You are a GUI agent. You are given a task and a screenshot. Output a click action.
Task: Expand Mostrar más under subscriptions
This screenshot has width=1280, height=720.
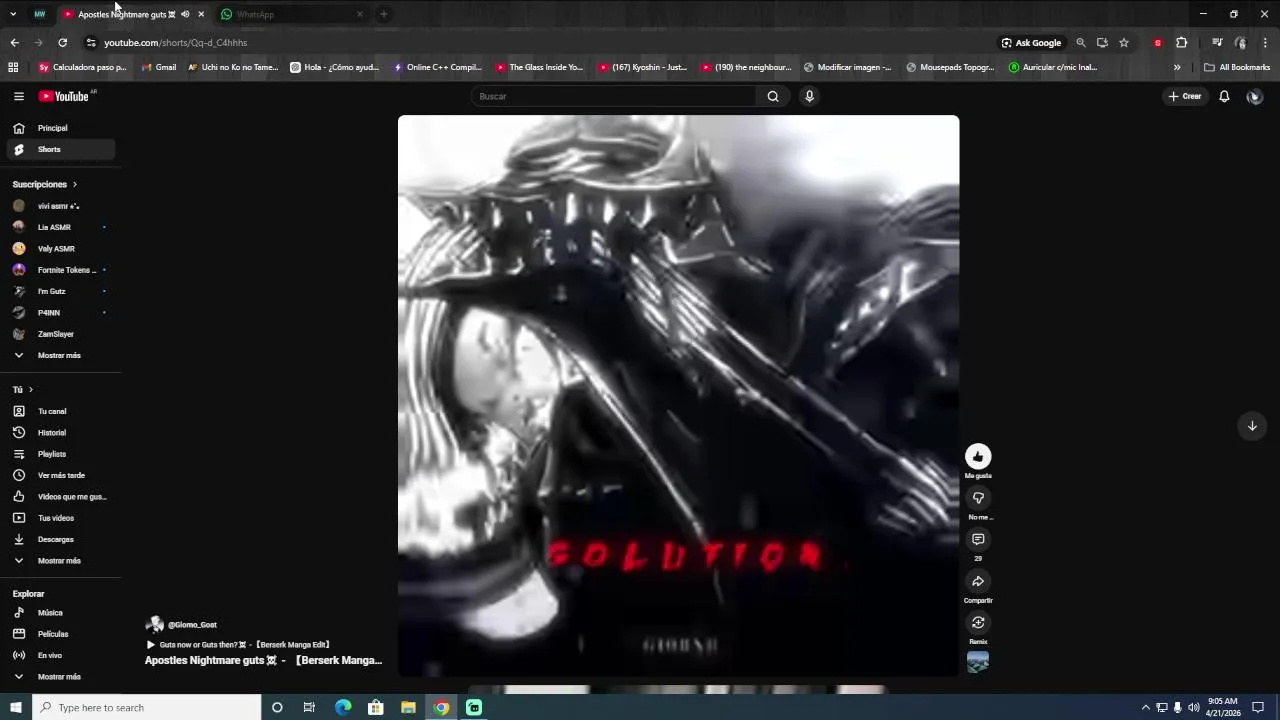pyautogui.click(x=61, y=355)
